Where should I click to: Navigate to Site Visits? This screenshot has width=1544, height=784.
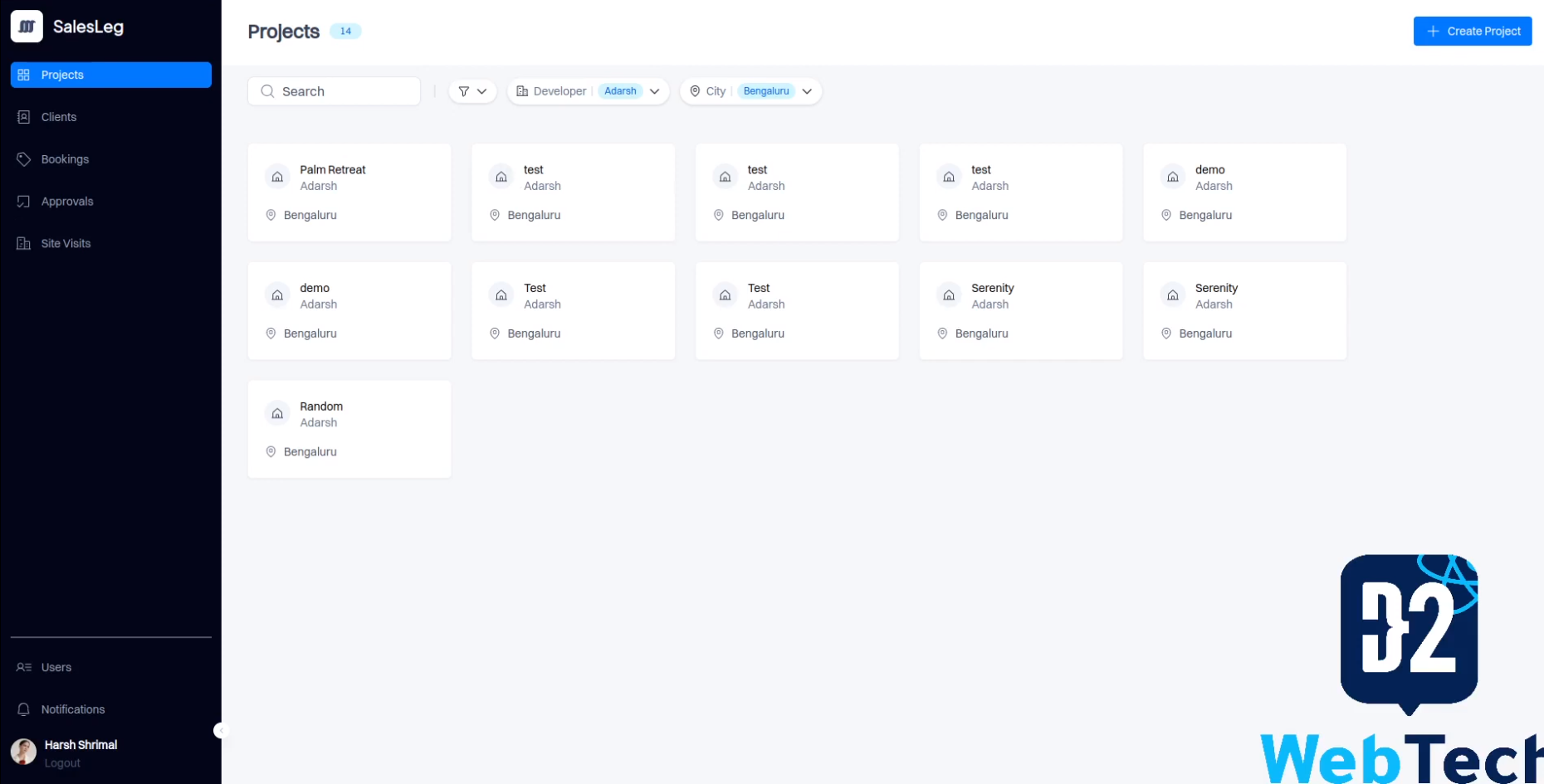pos(66,244)
